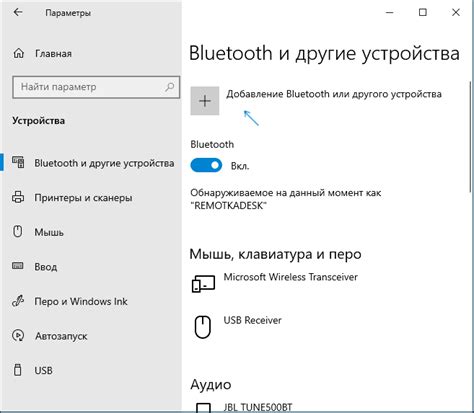Click the REMOTKADESK discoverable name text
This screenshot has height=413, width=474.
click(x=229, y=205)
